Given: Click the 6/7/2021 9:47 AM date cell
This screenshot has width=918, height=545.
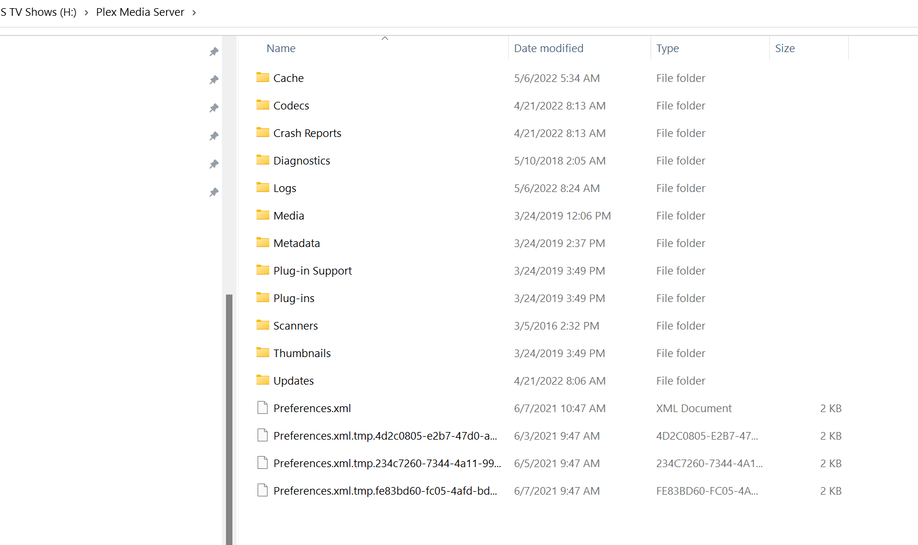Looking at the screenshot, I should 557,491.
